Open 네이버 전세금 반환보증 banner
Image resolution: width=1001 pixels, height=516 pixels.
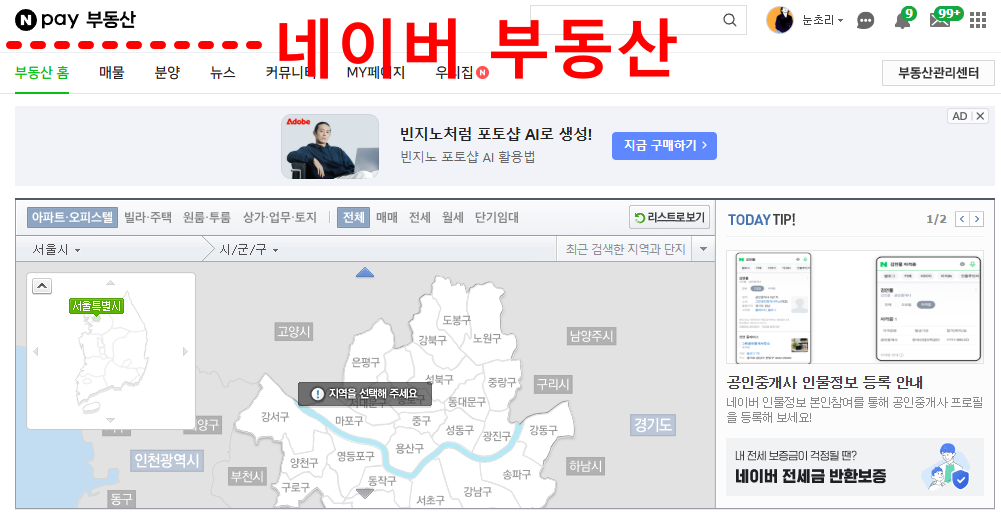click(x=855, y=467)
